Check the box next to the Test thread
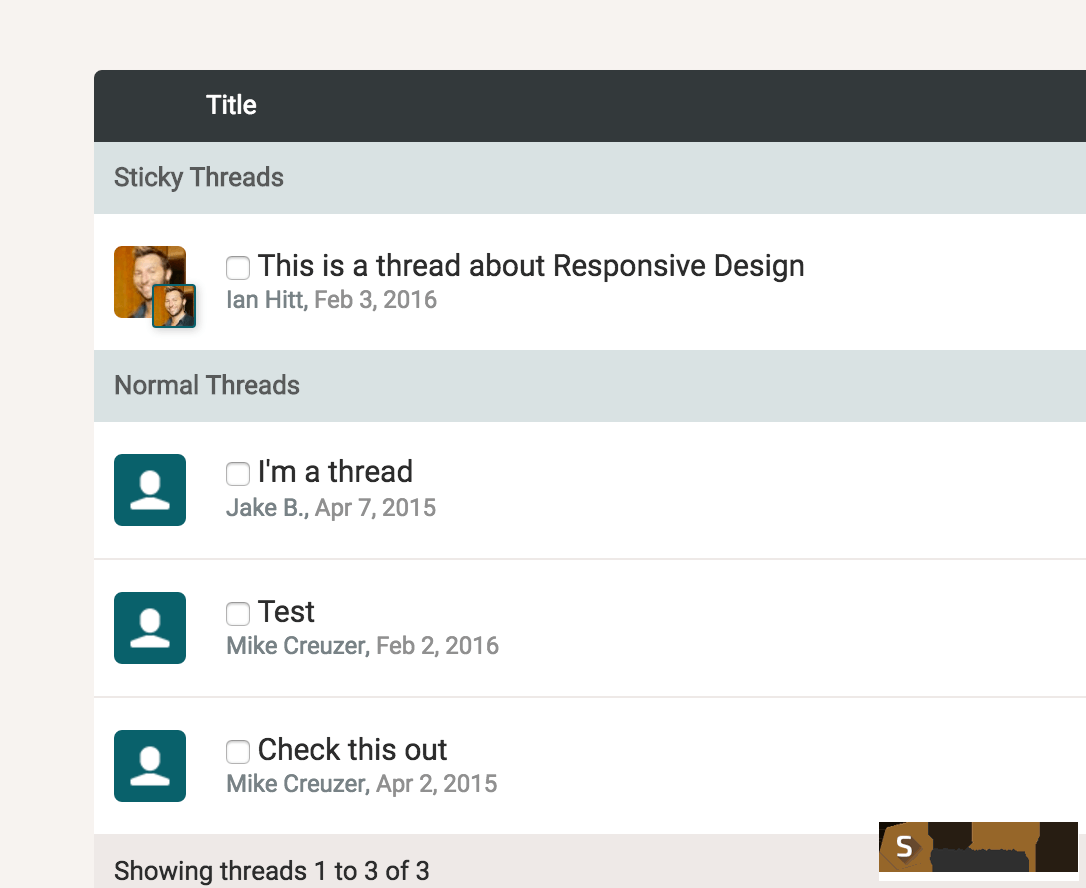 238,613
